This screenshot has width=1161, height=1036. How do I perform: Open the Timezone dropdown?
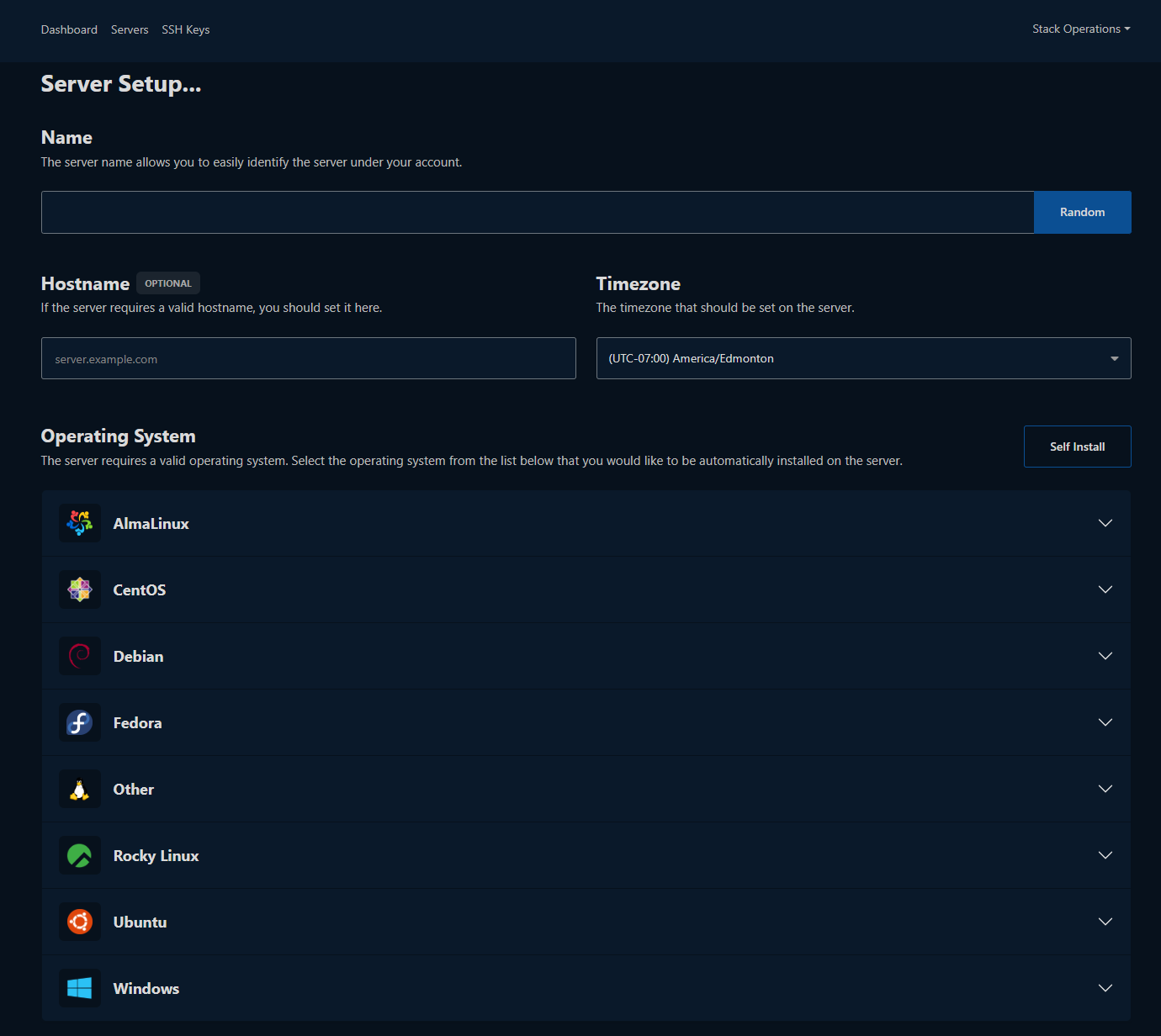pos(863,358)
